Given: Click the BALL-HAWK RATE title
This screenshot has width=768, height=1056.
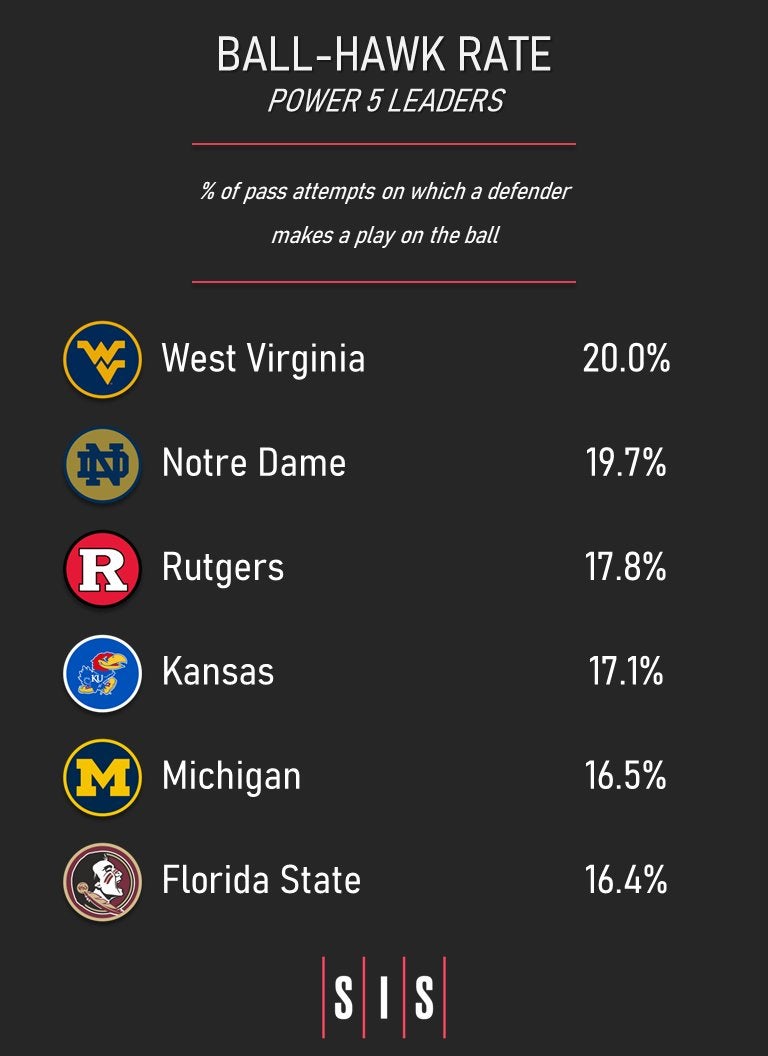Looking at the screenshot, I should 384,55.
